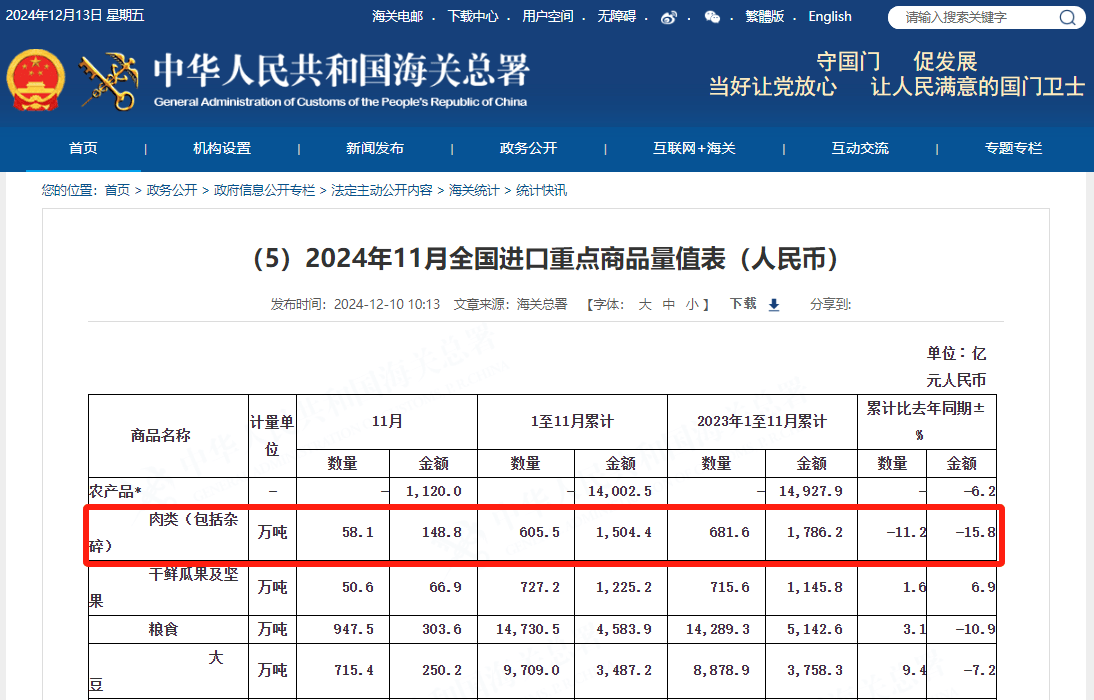Viewport: 1094px width, 700px height.
Task: Open the 新闻发布 navigation tab
Action: tap(375, 148)
